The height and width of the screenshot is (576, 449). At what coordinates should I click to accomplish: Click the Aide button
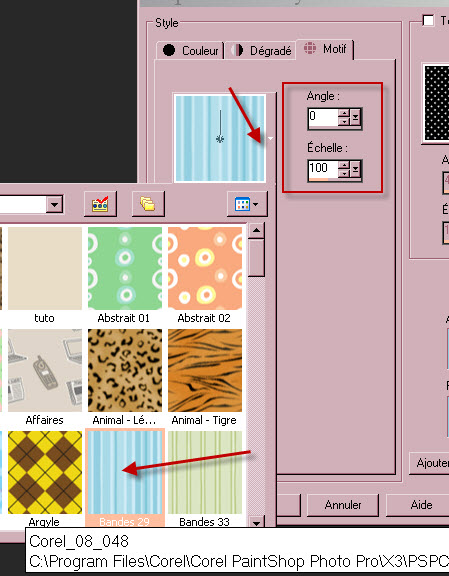point(421,505)
